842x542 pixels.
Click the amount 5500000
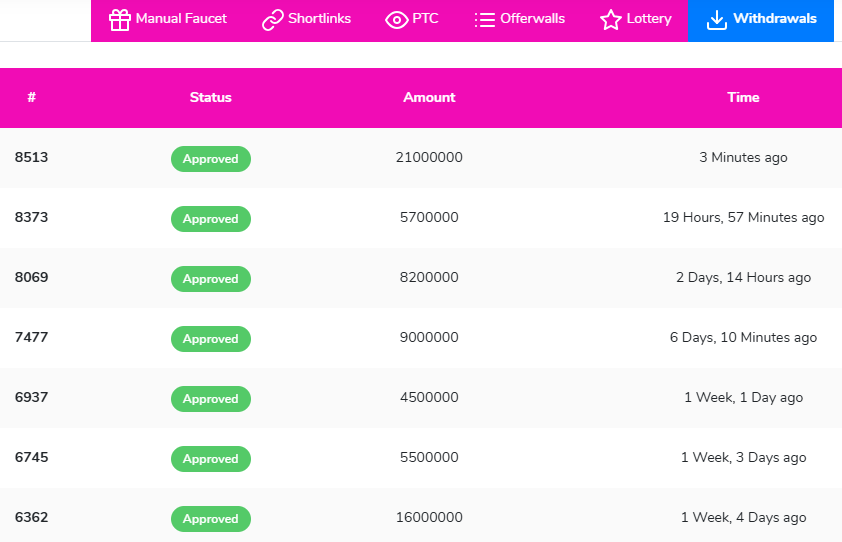(x=429, y=458)
